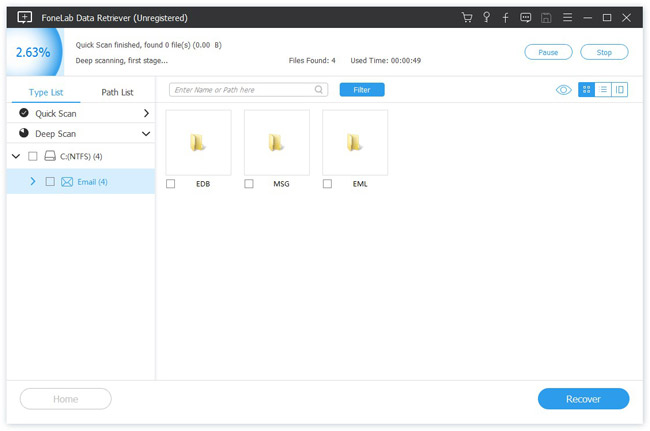Switch to detail column view

[x=619, y=90]
